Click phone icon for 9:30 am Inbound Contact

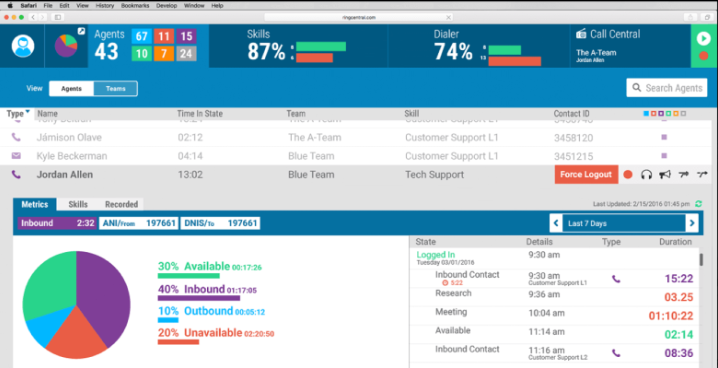click(x=616, y=279)
